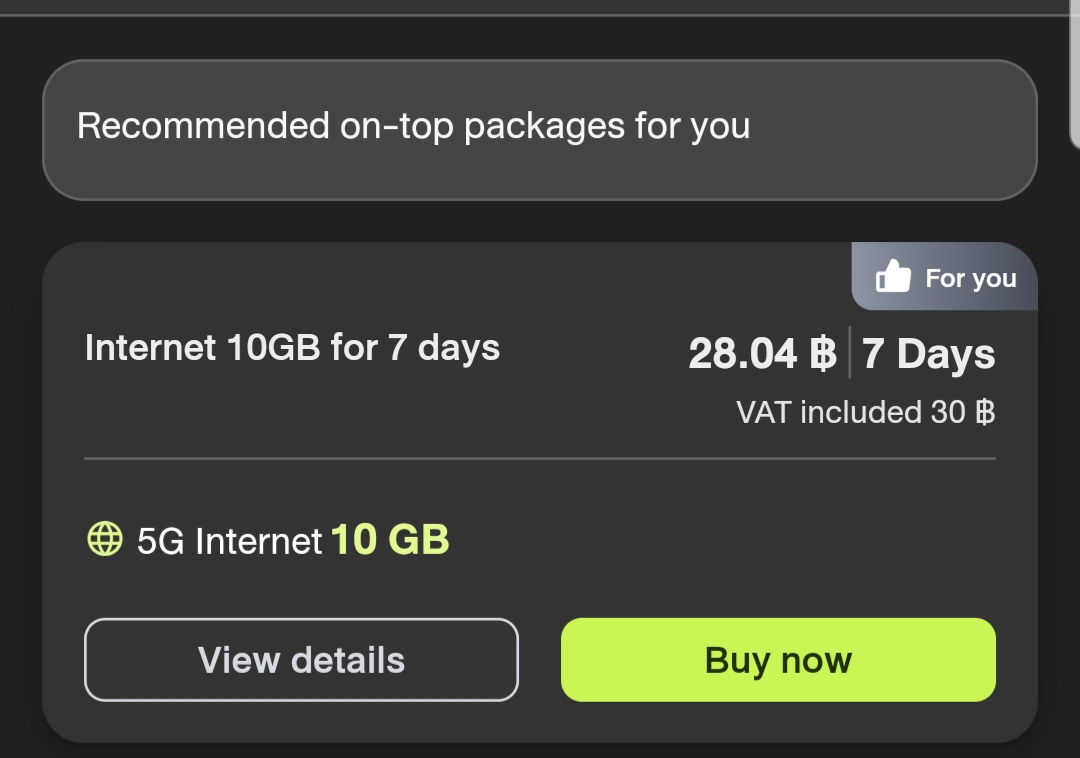Screen dimensions: 1080x758
Task: Click the Recommended on-top packages heading
Action: (x=413, y=126)
